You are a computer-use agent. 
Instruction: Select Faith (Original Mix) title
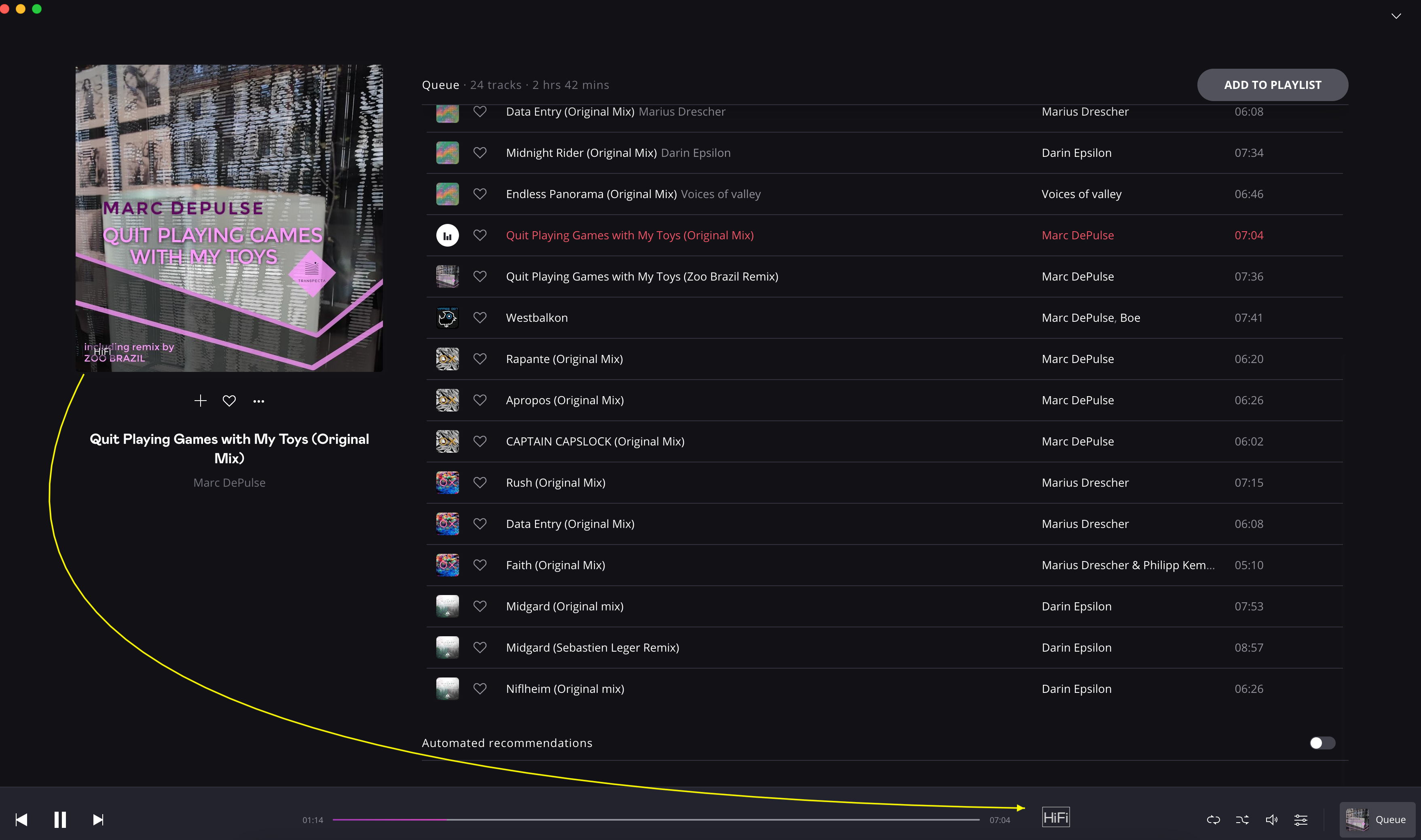[x=555, y=565]
